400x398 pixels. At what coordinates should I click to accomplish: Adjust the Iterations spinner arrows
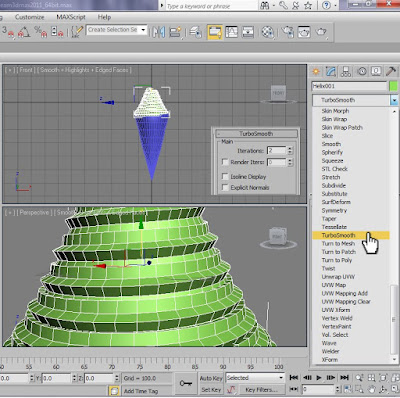click(x=290, y=151)
